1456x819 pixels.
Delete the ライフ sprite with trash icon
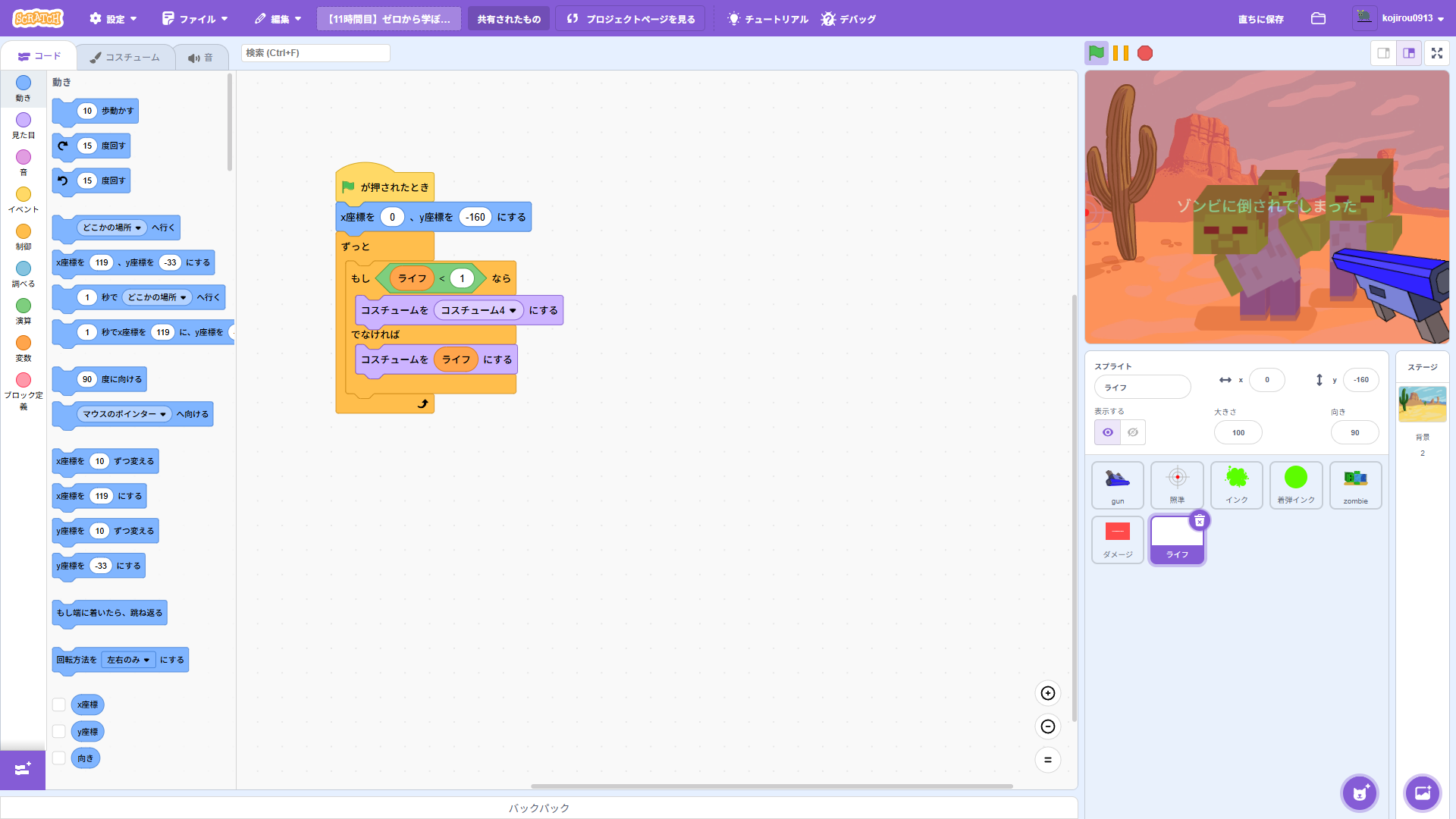click(x=1199, y=521)
